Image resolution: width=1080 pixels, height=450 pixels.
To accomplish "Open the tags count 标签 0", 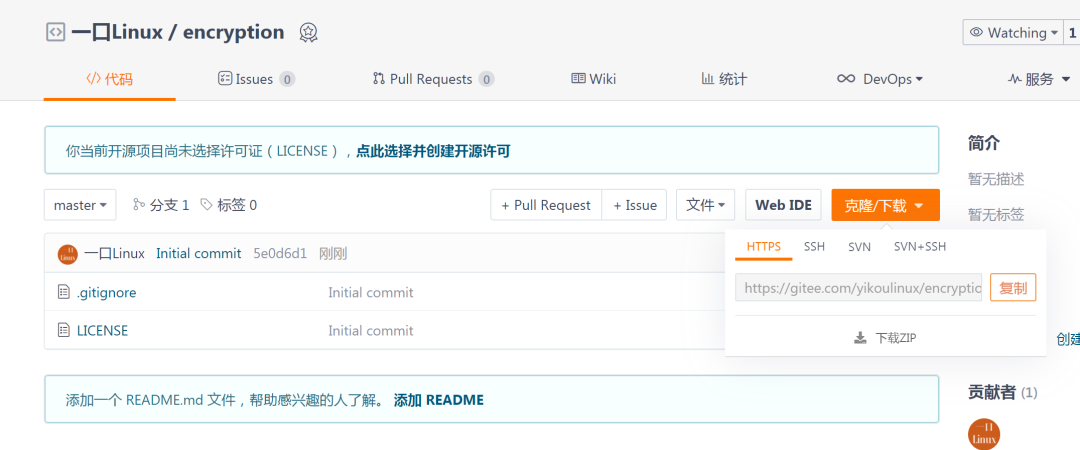I will pos(229,205).
